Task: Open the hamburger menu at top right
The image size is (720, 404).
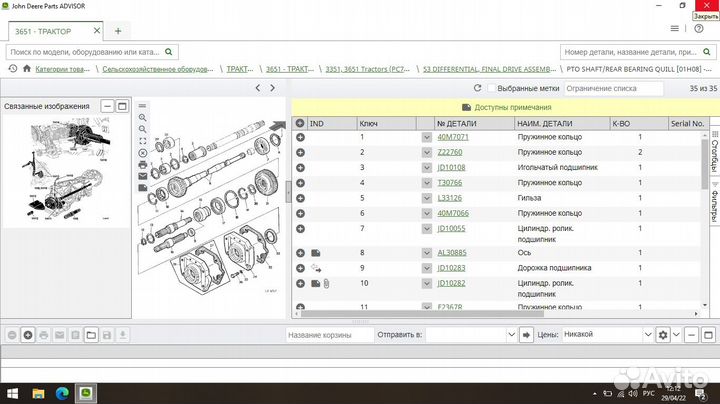Action: [674, 28]
